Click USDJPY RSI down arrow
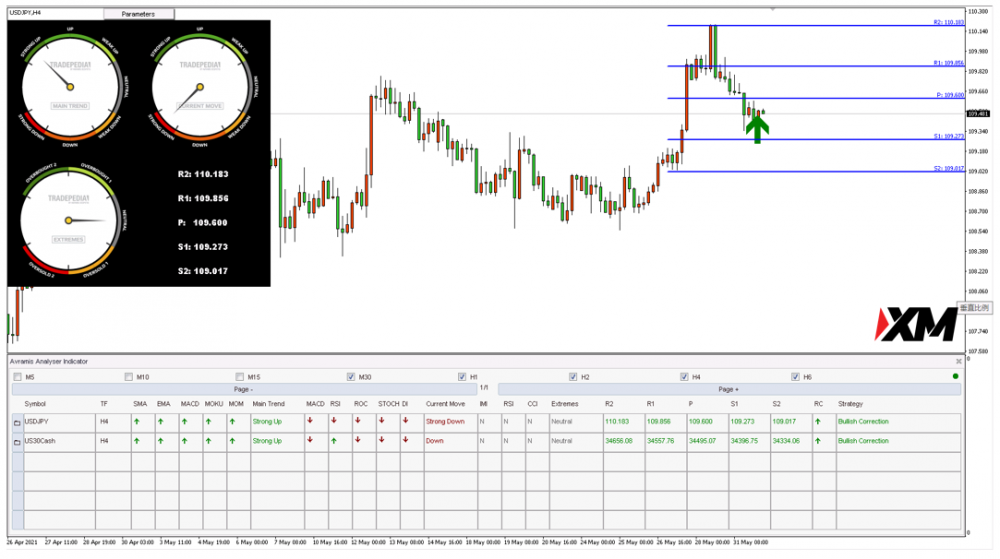The width and height of the screenshot is (1000, 559). pyautogui.click(x=334, y=421)
